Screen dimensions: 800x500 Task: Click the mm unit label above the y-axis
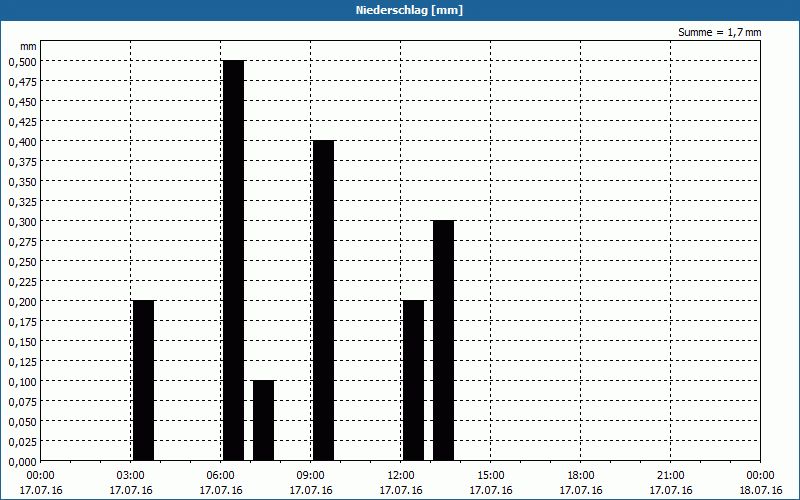coord(28,46)
